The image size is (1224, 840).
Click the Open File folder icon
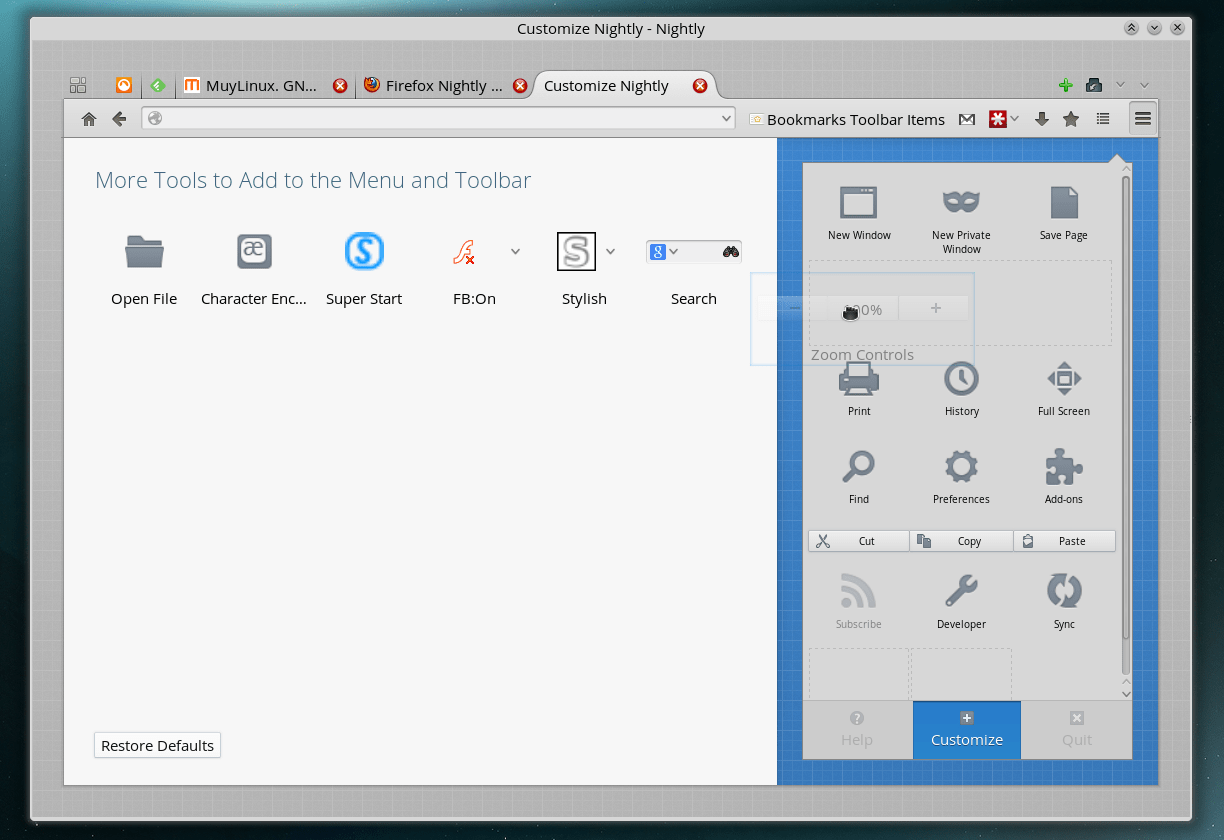pyautogui.click(x=144, y=251)
